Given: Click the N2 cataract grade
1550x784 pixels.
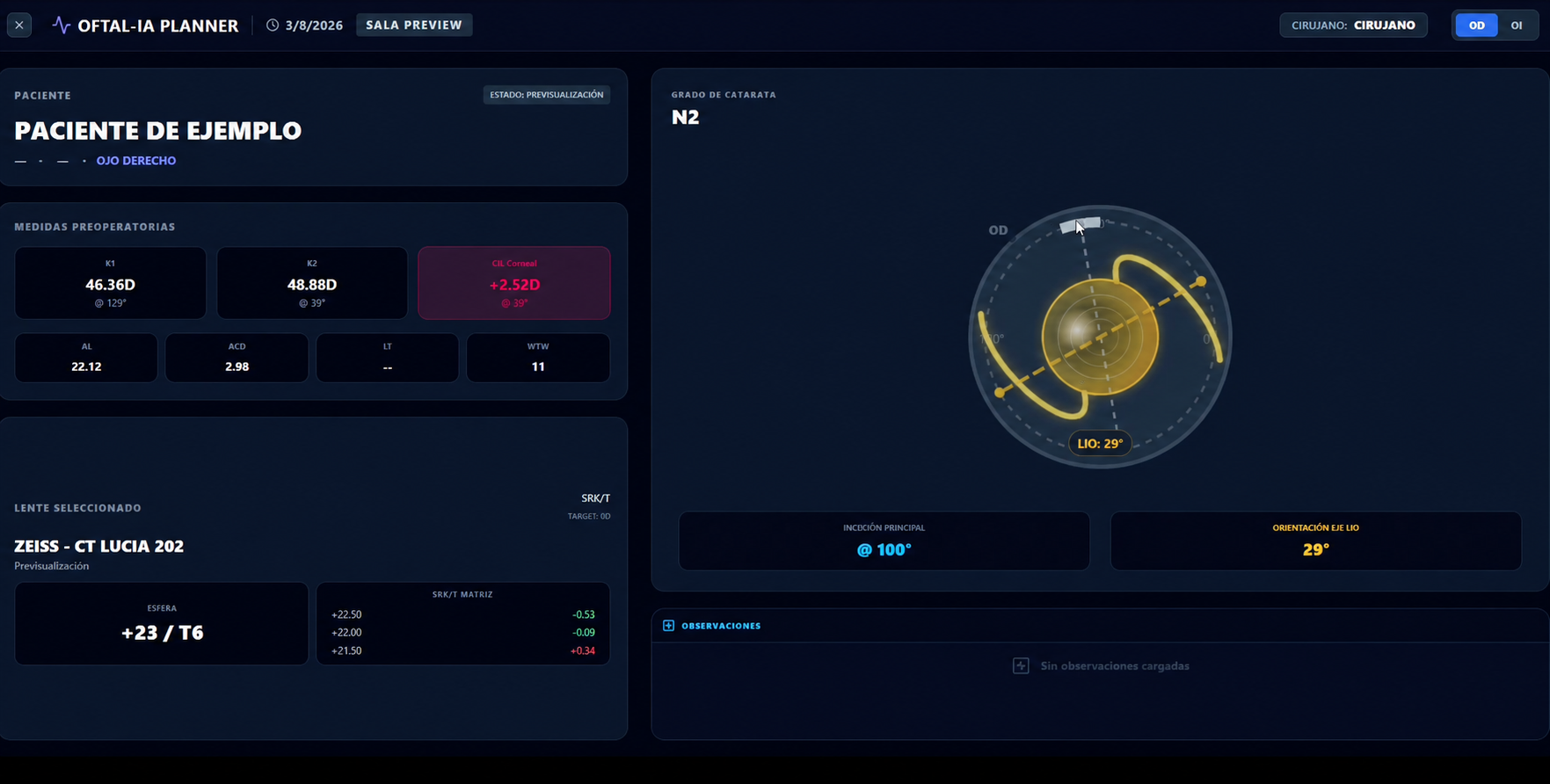Looking at the screenshot, I should coord(686,117).
